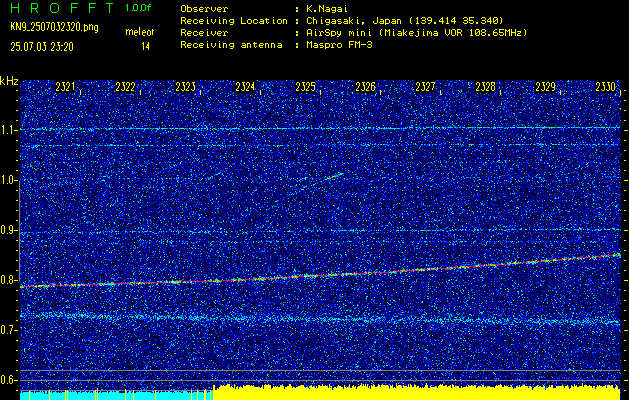Screen dimensions: 629x400
Task: Click the 2327 time marker
Action: pos(425,87)
